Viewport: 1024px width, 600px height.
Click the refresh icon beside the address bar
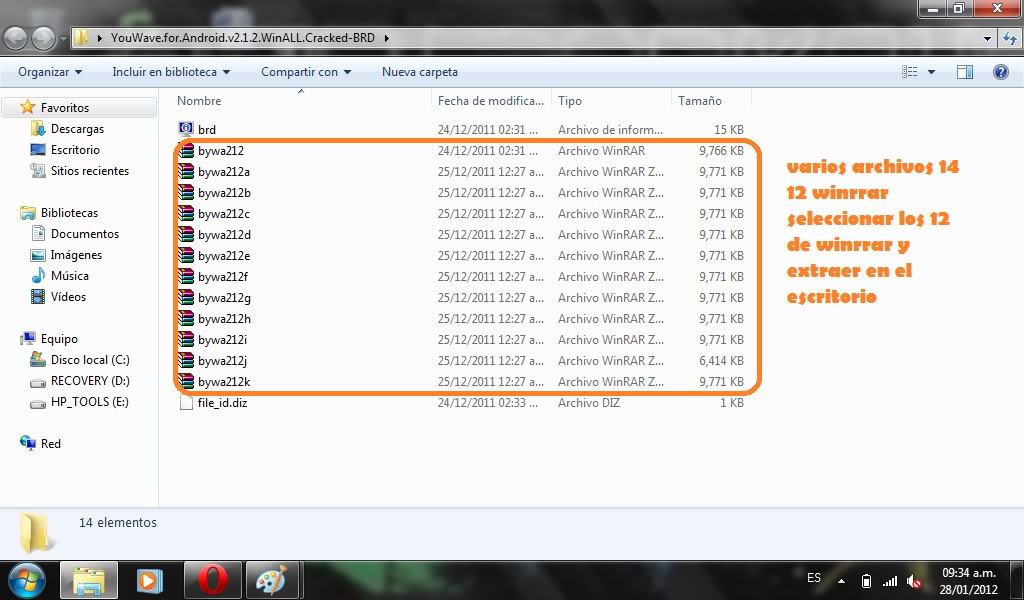[1010, 39]
